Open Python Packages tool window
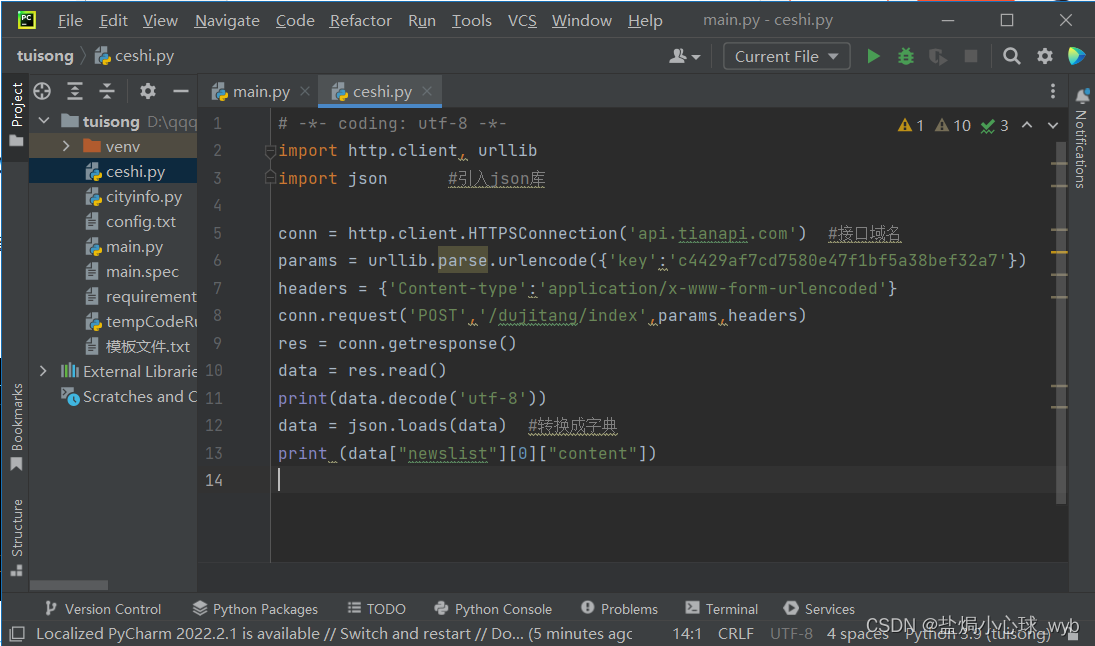 (x=255, y=609)
